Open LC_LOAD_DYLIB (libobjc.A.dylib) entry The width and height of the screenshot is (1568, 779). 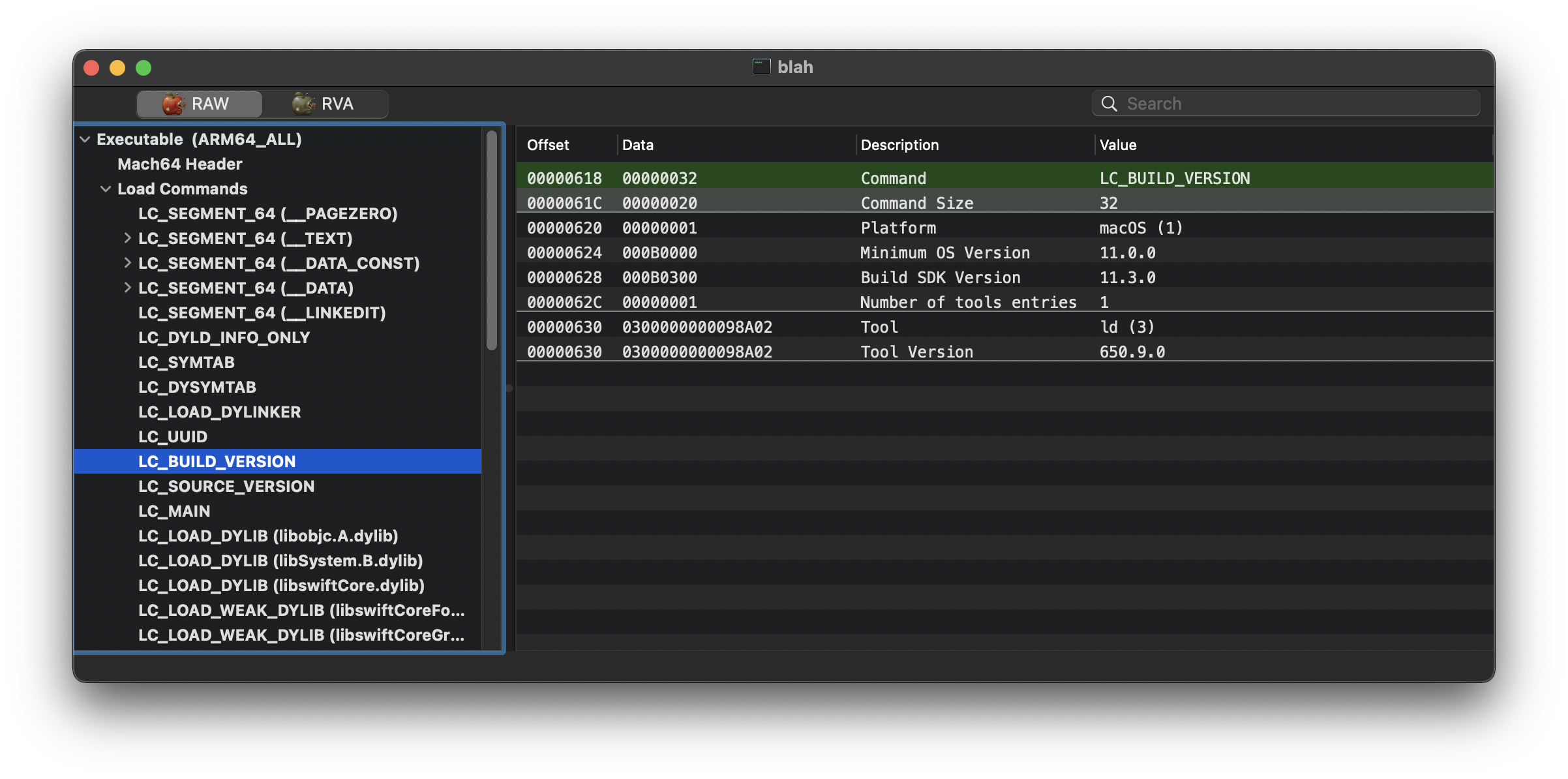point(268,536)
